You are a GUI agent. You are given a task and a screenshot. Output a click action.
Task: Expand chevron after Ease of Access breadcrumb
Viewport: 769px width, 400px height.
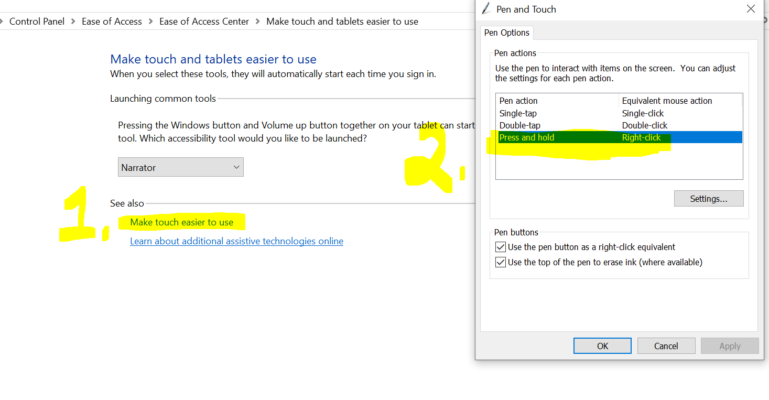[x=151, y=22]
